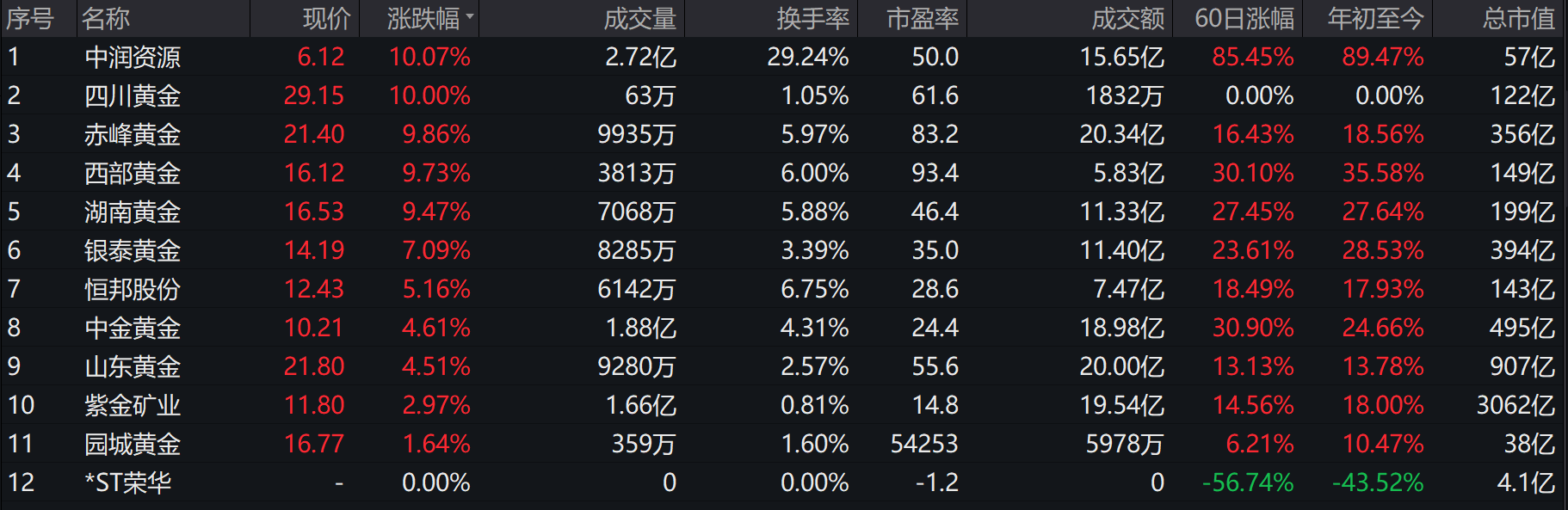Click the 换手率 column header

pyautogui.click(x=812, y=18)
